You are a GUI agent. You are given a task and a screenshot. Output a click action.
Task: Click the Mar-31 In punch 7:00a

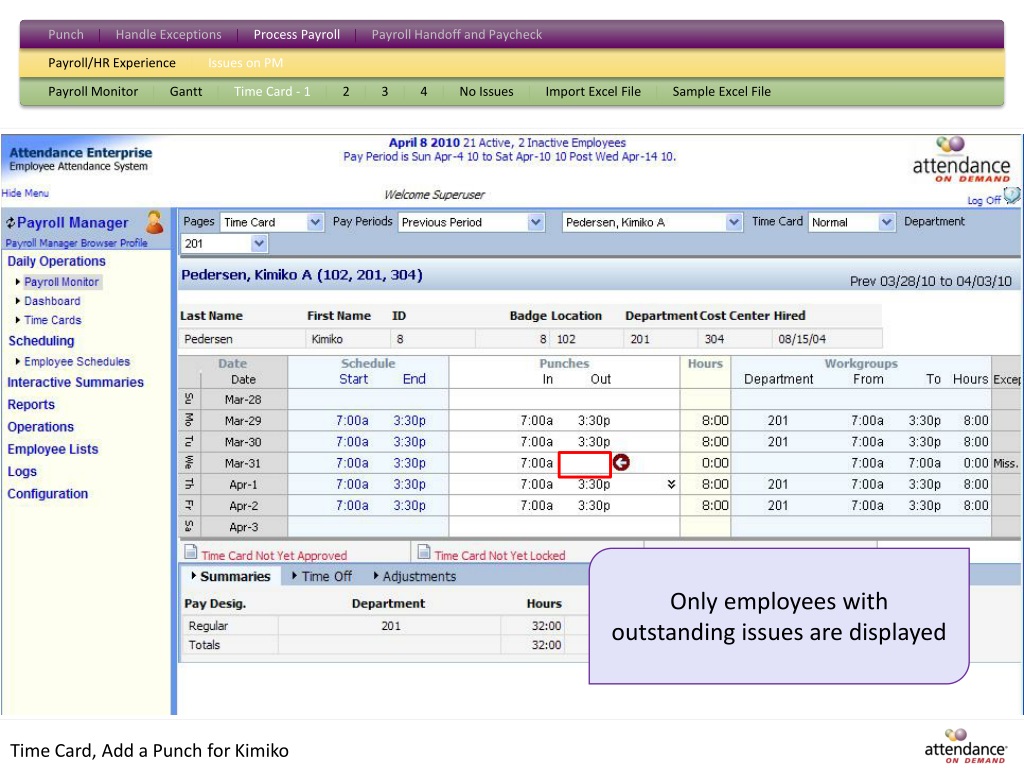[x=536, y=463]
